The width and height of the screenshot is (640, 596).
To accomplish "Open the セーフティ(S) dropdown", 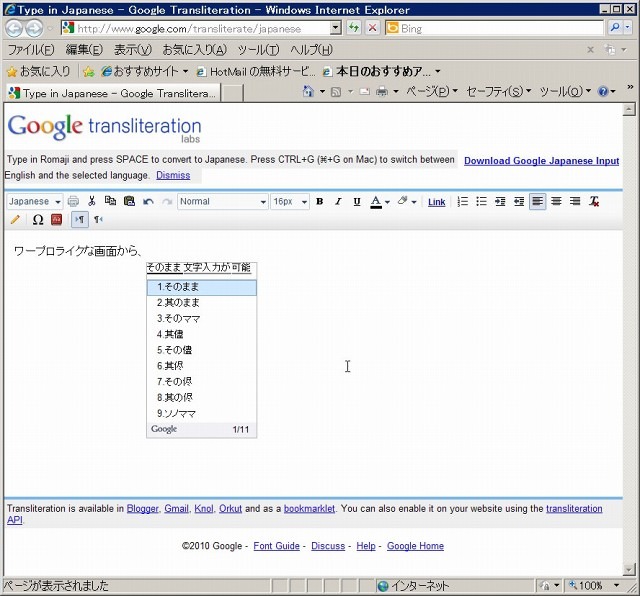I will click(x=499, y=91).
